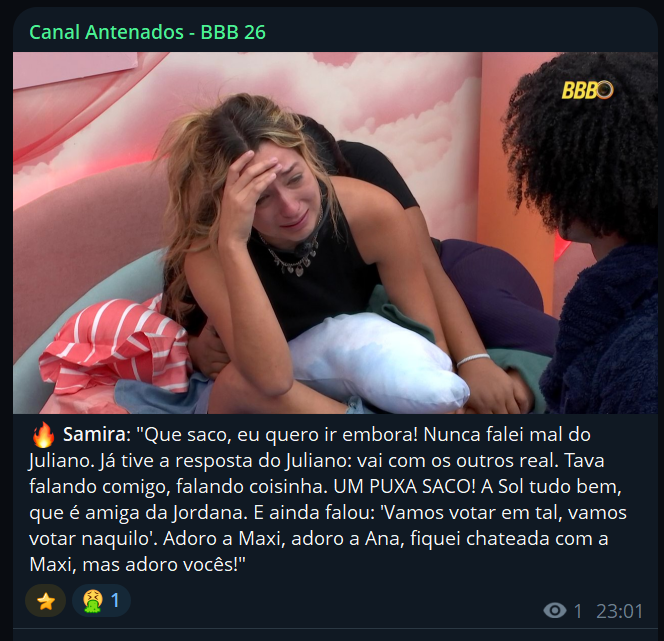Click the star reaction under the message
The image size is (664, 641).
[x=46, y=601]
